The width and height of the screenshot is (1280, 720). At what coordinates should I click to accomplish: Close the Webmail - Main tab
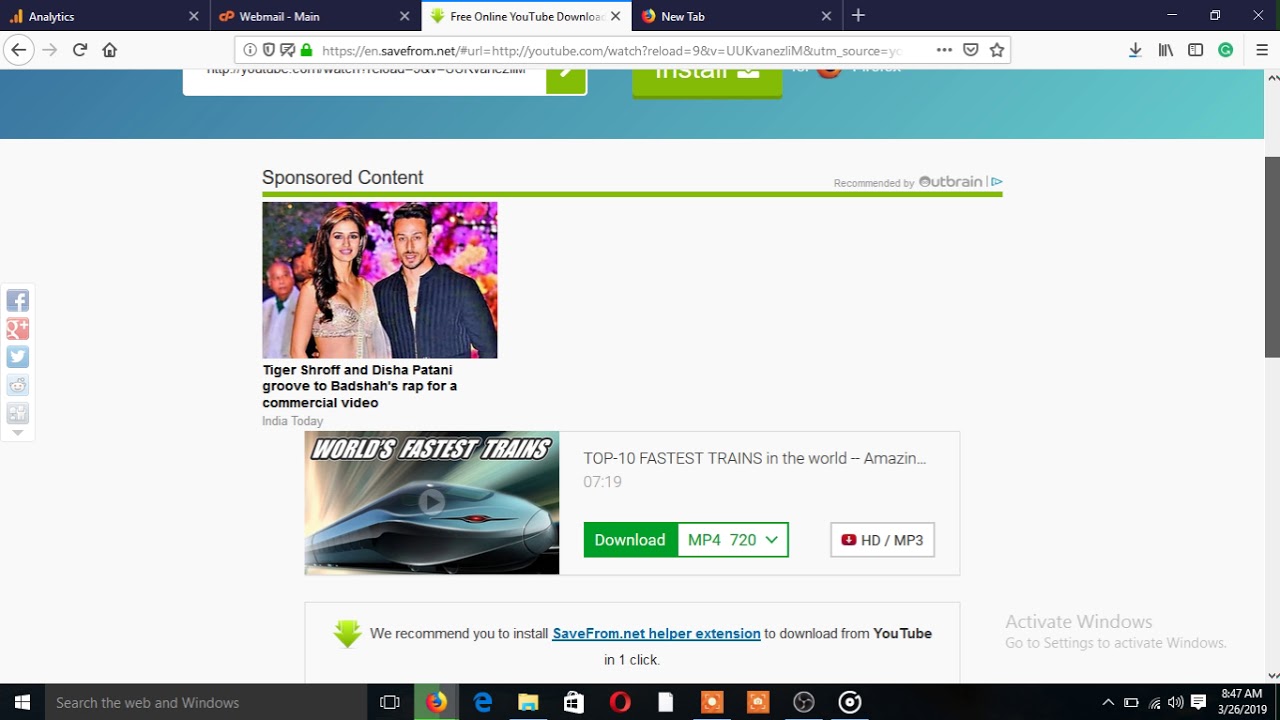pos(404,16)
